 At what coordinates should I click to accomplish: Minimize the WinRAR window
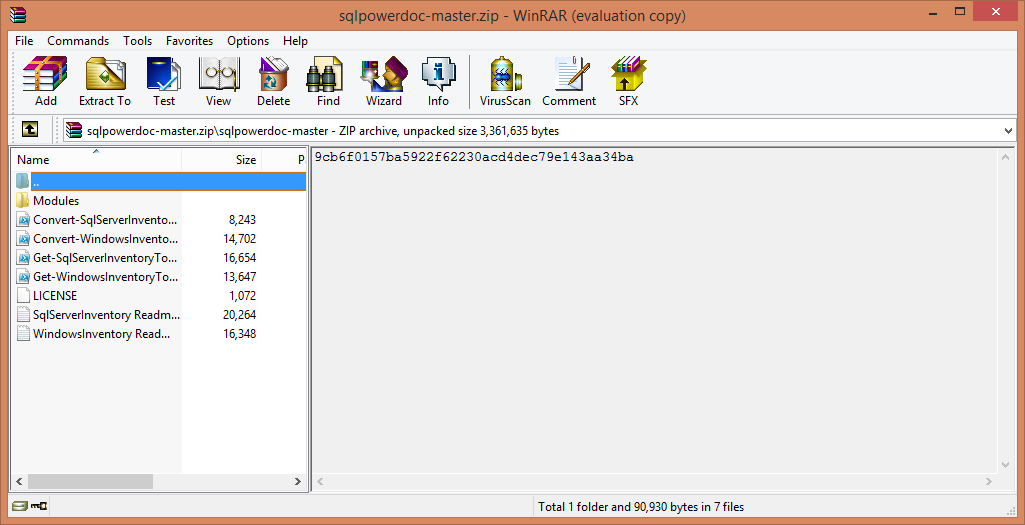coord(931,12)
